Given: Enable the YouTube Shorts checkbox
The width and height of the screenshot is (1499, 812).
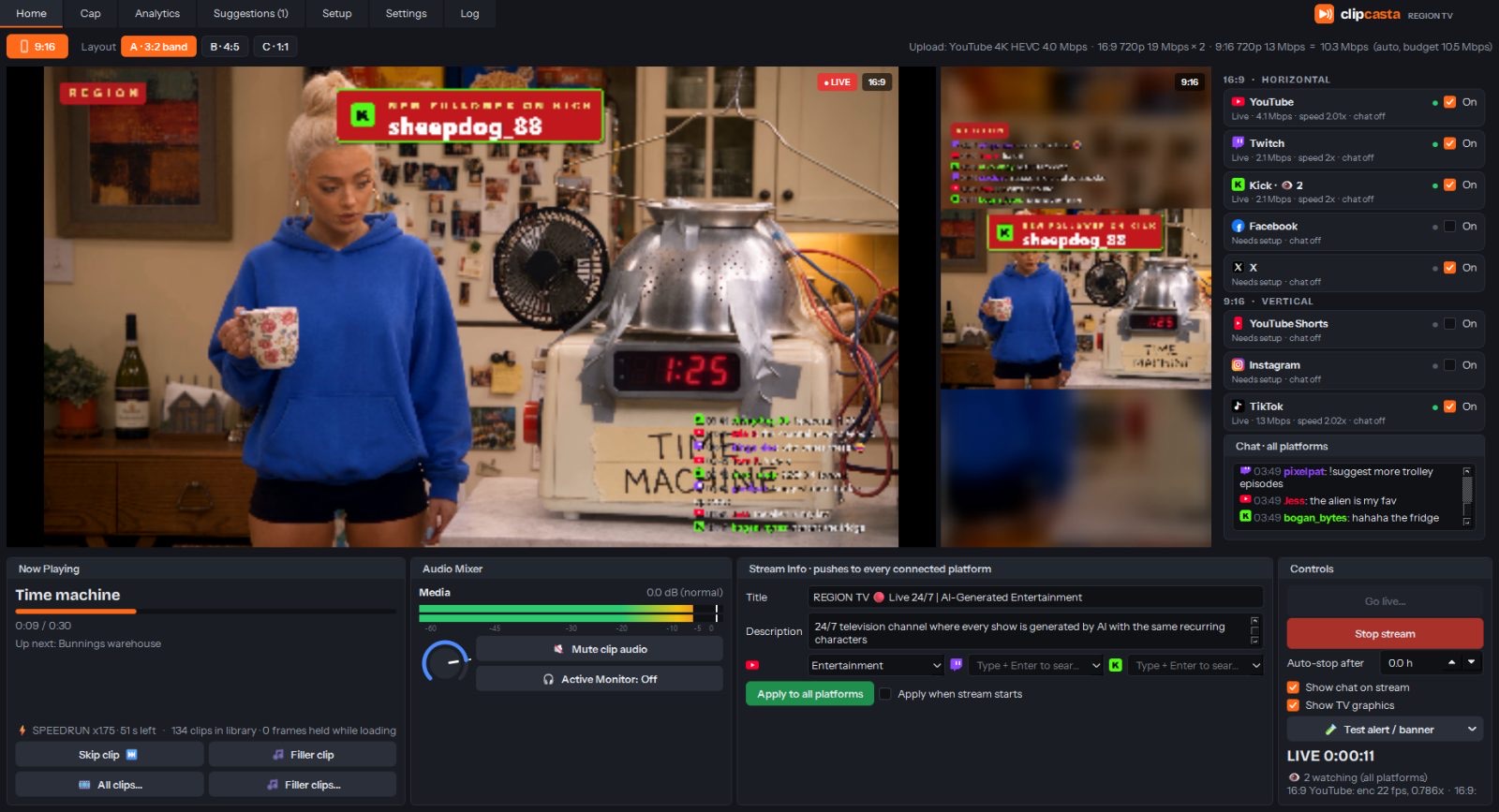Looking at the screenshot, I should click(1449, 323).
